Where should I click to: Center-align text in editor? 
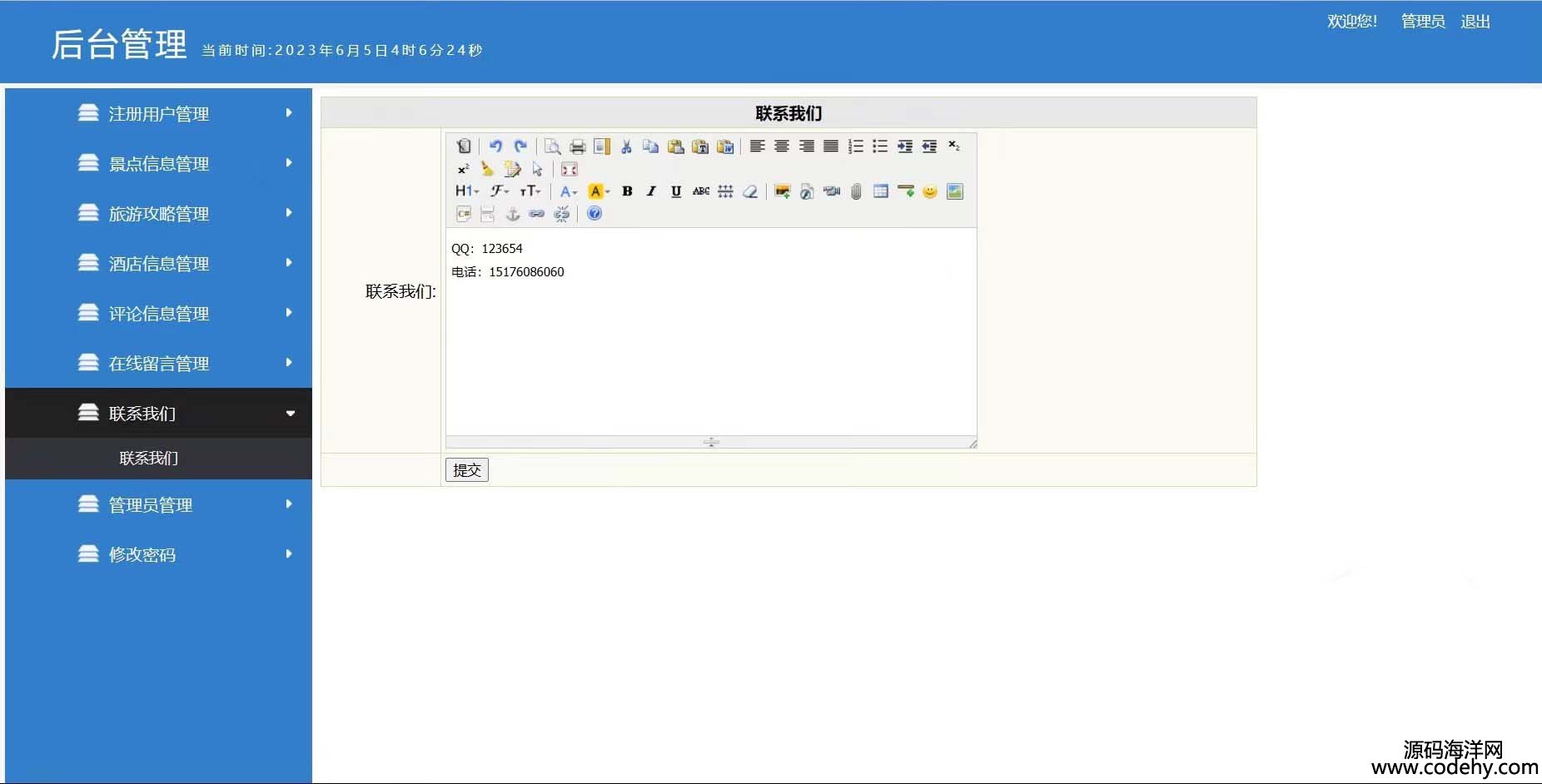coord(782,146)
